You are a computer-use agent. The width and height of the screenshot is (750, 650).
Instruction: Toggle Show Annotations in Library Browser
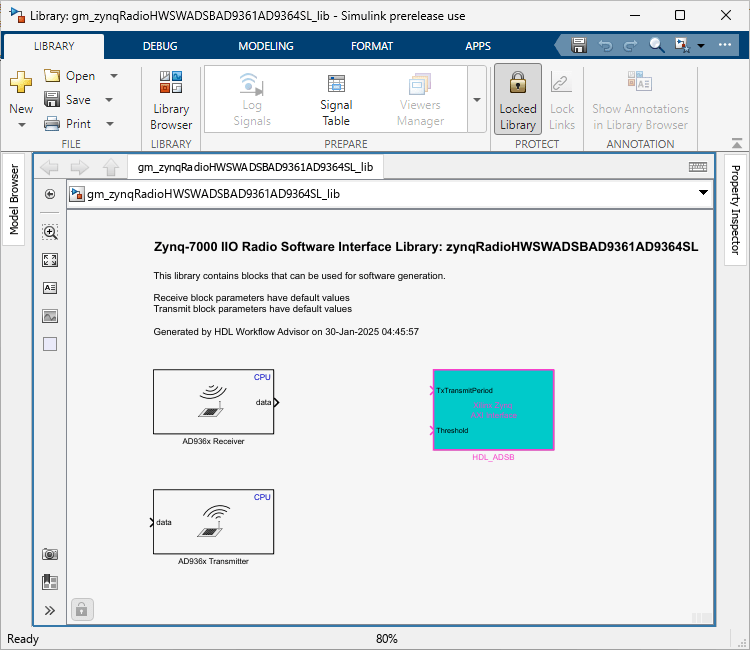point(640,99)
